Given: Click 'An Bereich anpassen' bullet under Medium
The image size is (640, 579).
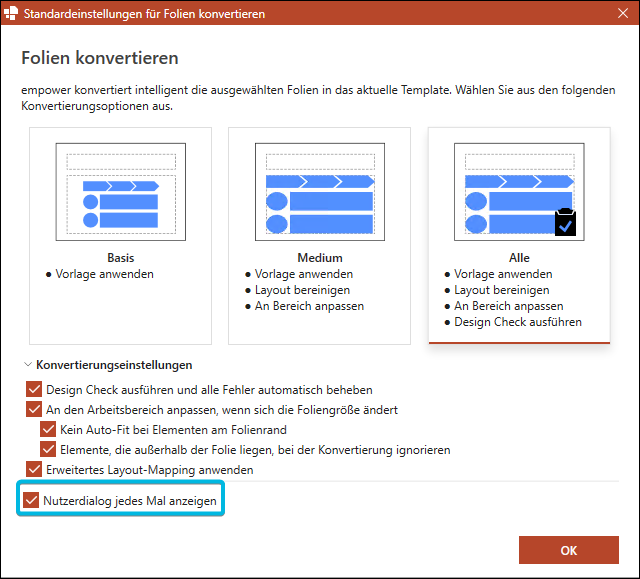Looking at the screenshot, I should [x=309, y=306].
